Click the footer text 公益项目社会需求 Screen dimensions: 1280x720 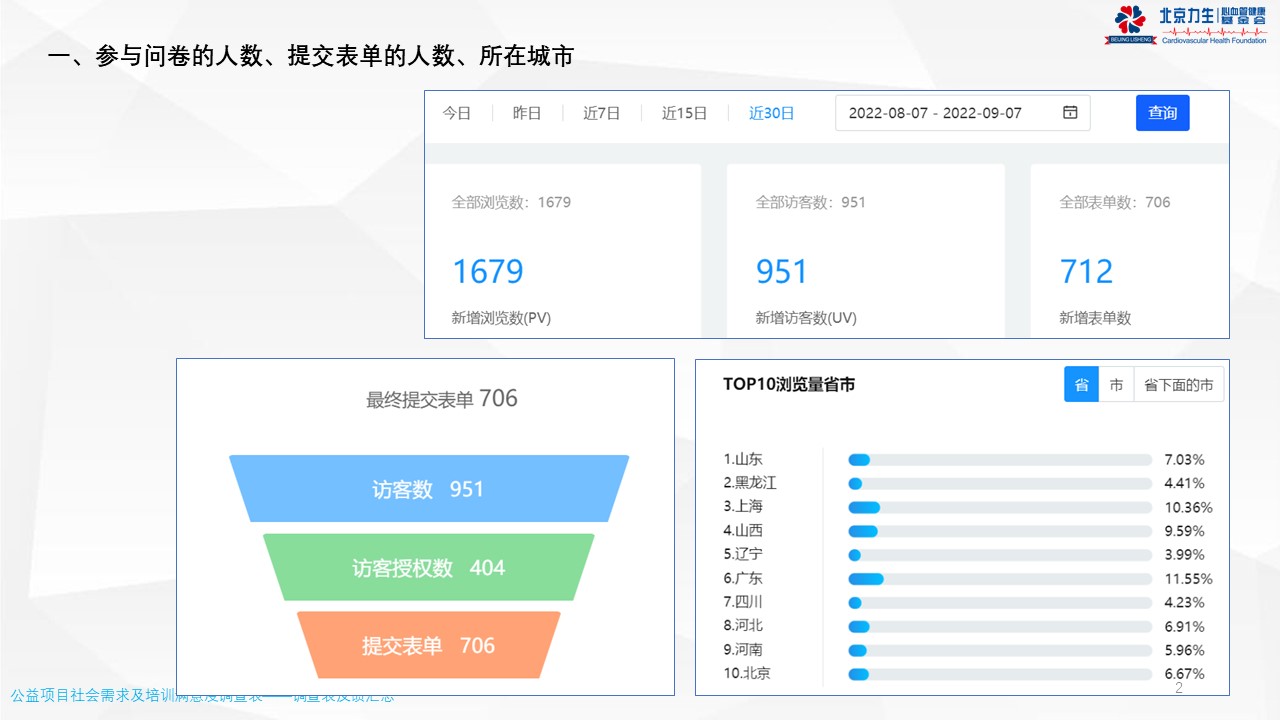(202, 696)
